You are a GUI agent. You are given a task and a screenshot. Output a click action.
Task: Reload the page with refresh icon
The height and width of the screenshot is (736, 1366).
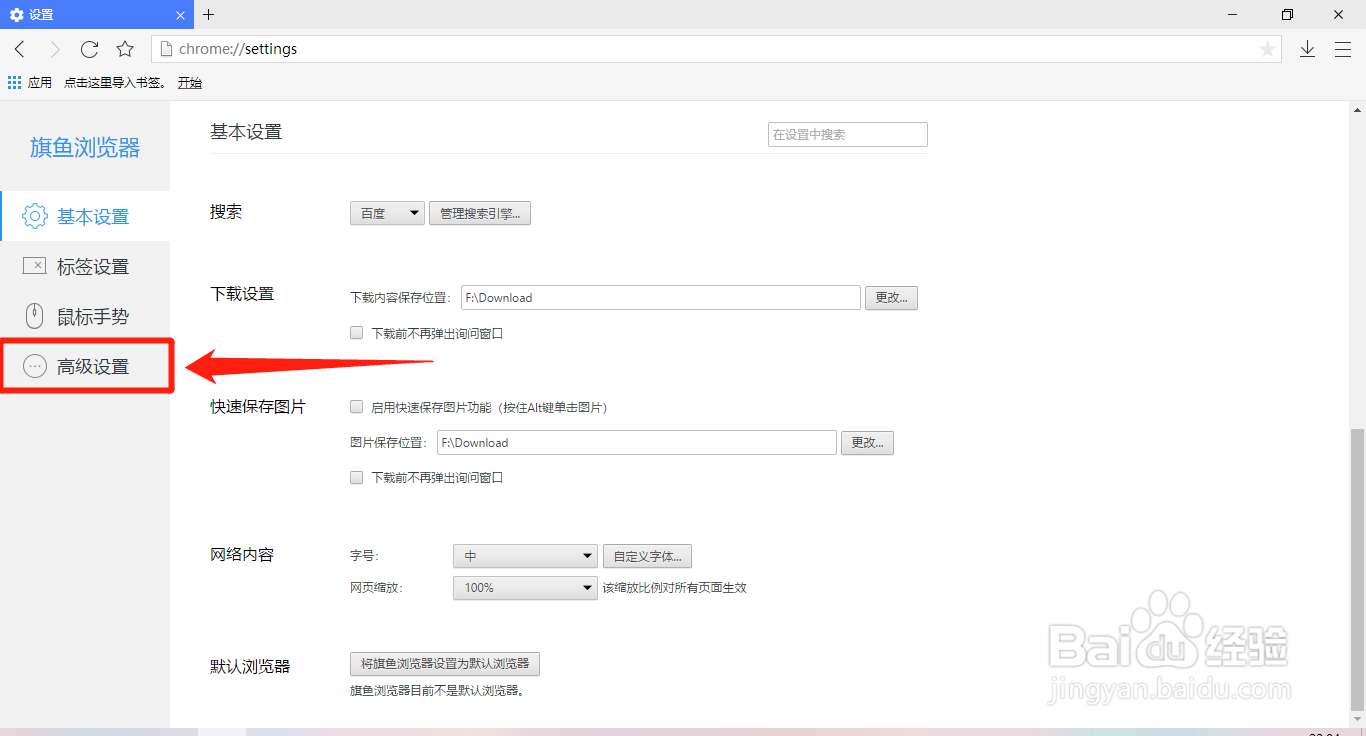coord(90,49)
